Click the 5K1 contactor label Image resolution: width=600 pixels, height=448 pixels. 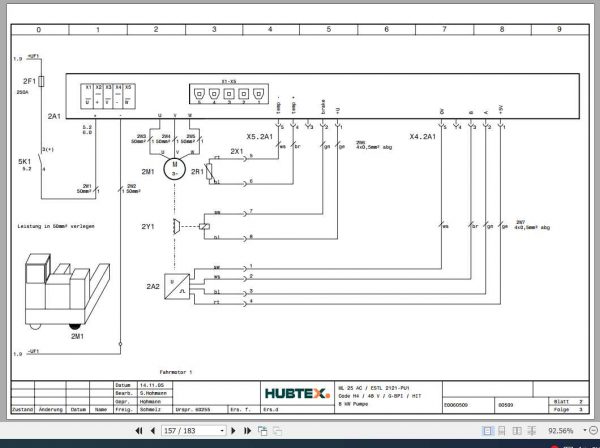[x=24, y=161]
